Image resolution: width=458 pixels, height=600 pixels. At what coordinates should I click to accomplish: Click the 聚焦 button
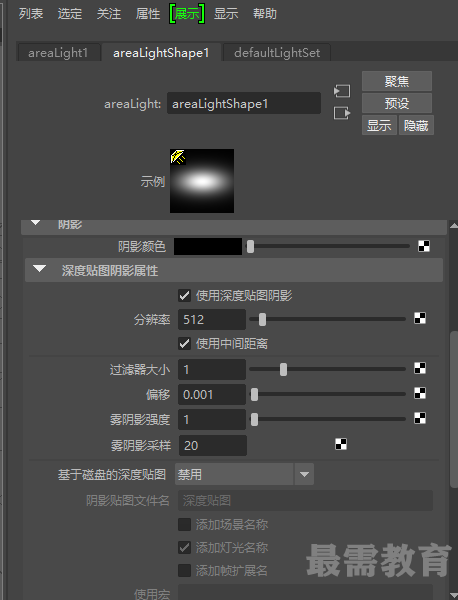pos(397,81)
